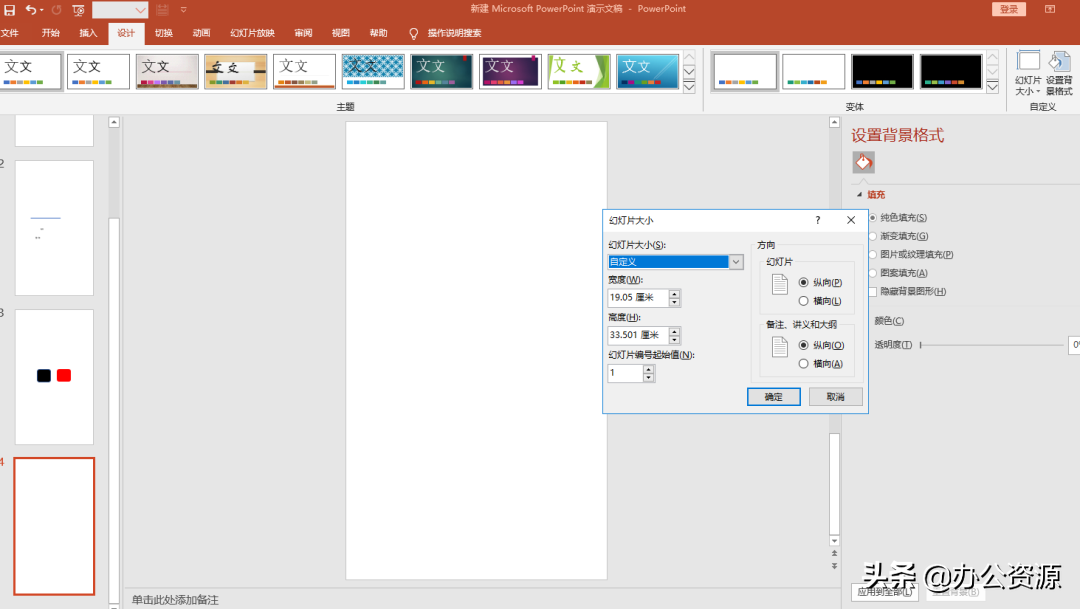Select the Fill paint bucket icon in pane

864,163
